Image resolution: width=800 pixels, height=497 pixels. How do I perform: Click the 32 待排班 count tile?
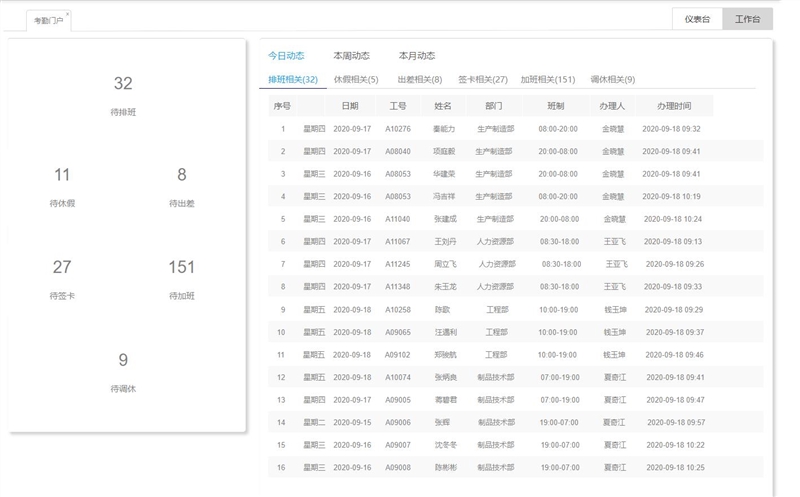(x=123, y=94)
